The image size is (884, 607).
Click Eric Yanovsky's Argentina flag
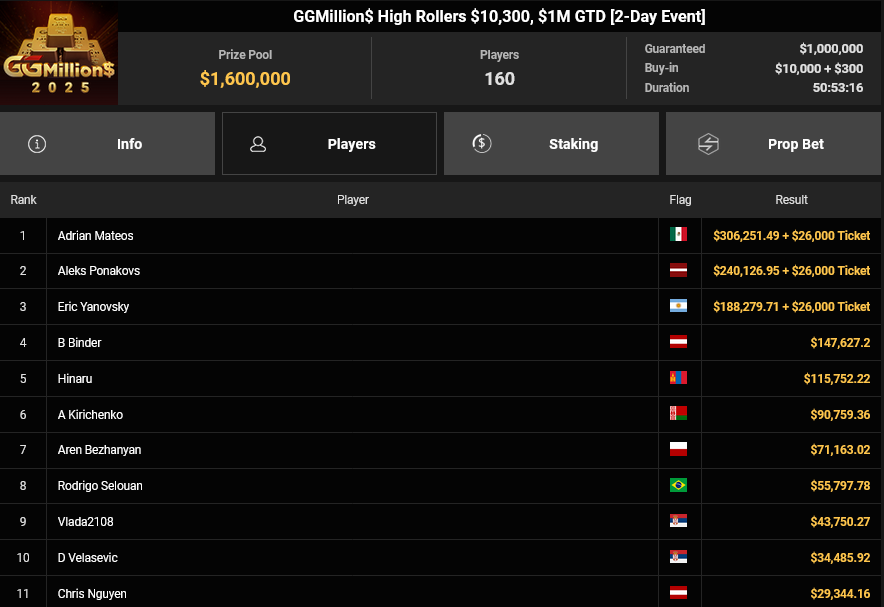click(x=679, y=307)
